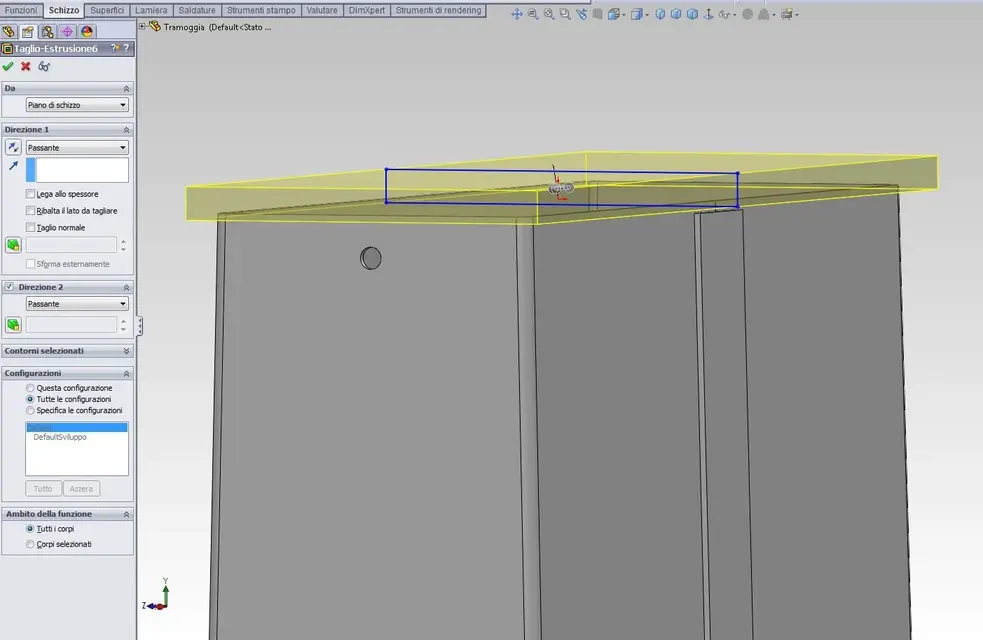Expand Contorni selezionati section
983x640 pixels.
point(126,351)
